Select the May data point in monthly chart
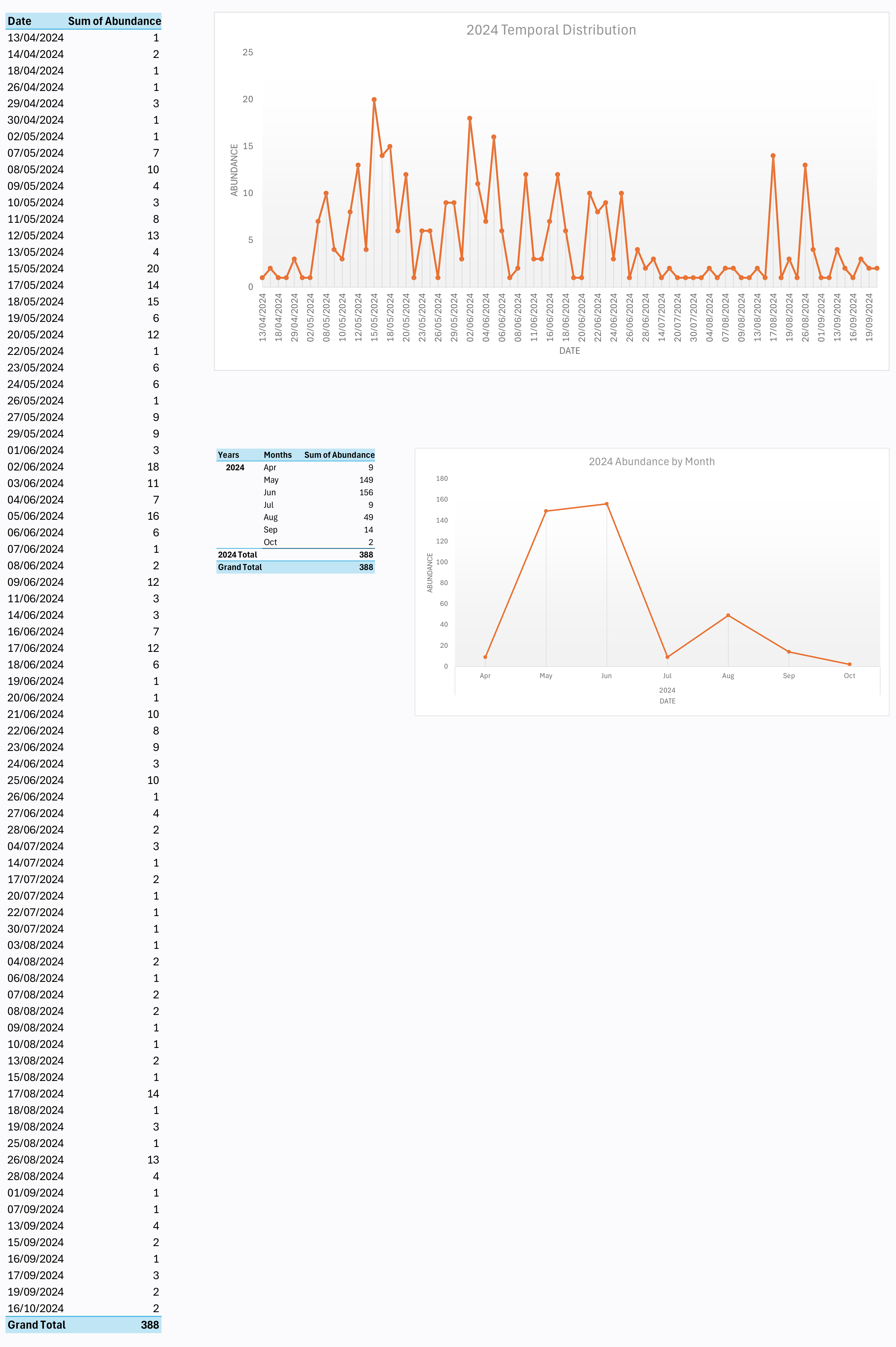Viewport: 896px width, 1347px height. pyautogui.click(x=546, y=511)
